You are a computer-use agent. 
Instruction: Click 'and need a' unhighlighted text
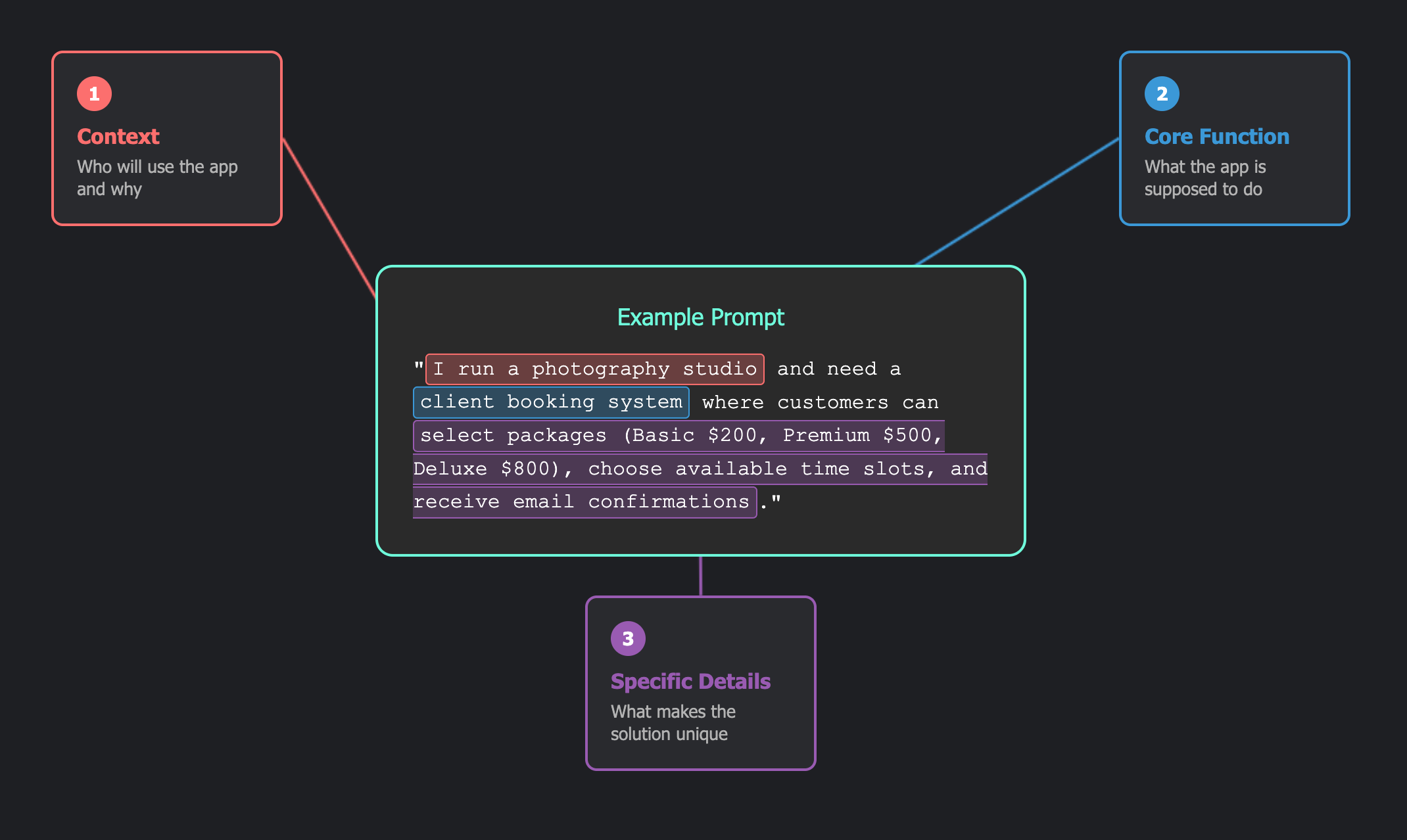coord(838,369)
